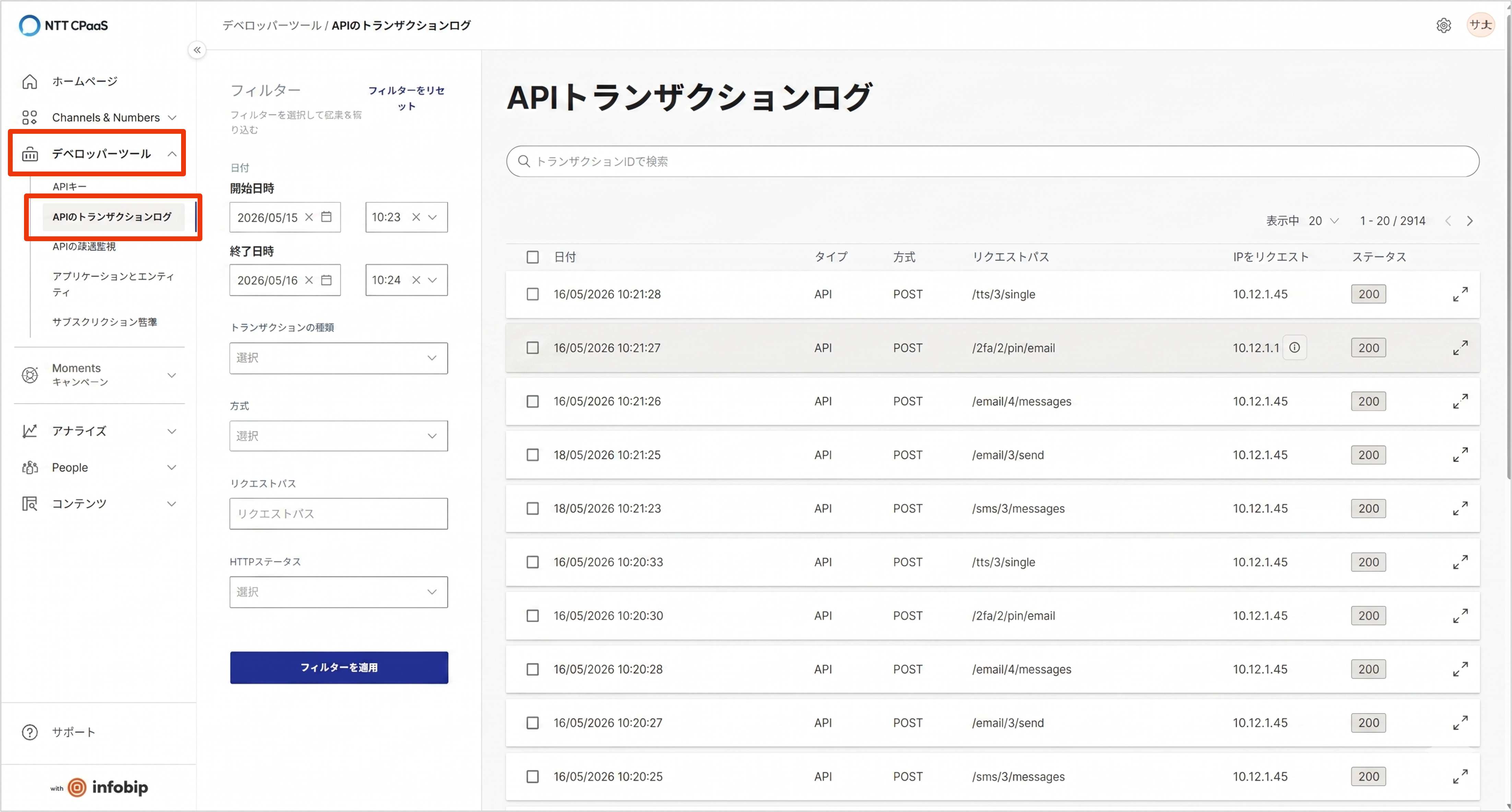Image resolution: width=1512 pixels, height=812 pixels.
Task: Click the フィルターを適用 button
Action: (339, 668)
